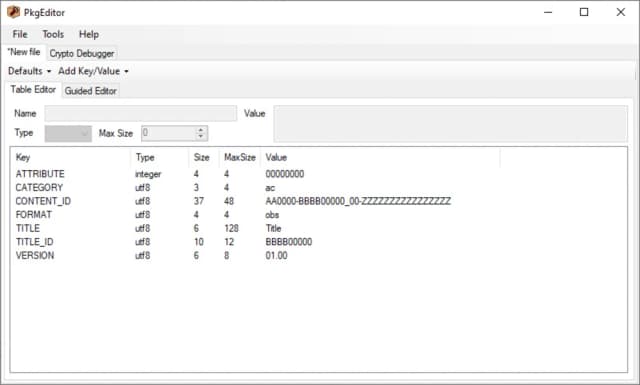Click Size 37 in CONTENT_ID row
Viewport: 640px width, 385px height.
pyautogui.click(x=199, y=201)
